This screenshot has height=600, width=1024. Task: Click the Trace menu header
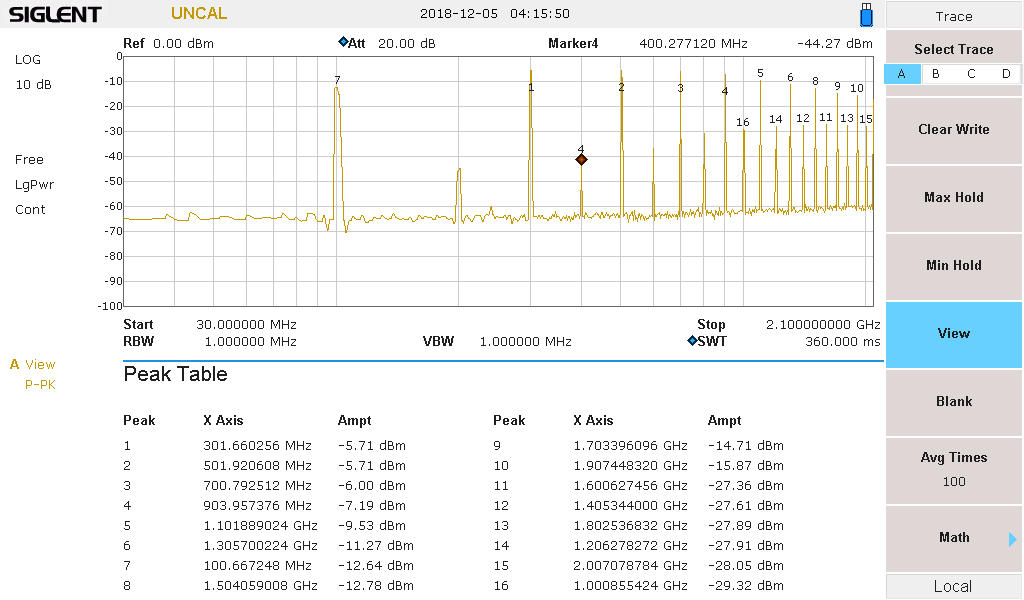(953, 16)
